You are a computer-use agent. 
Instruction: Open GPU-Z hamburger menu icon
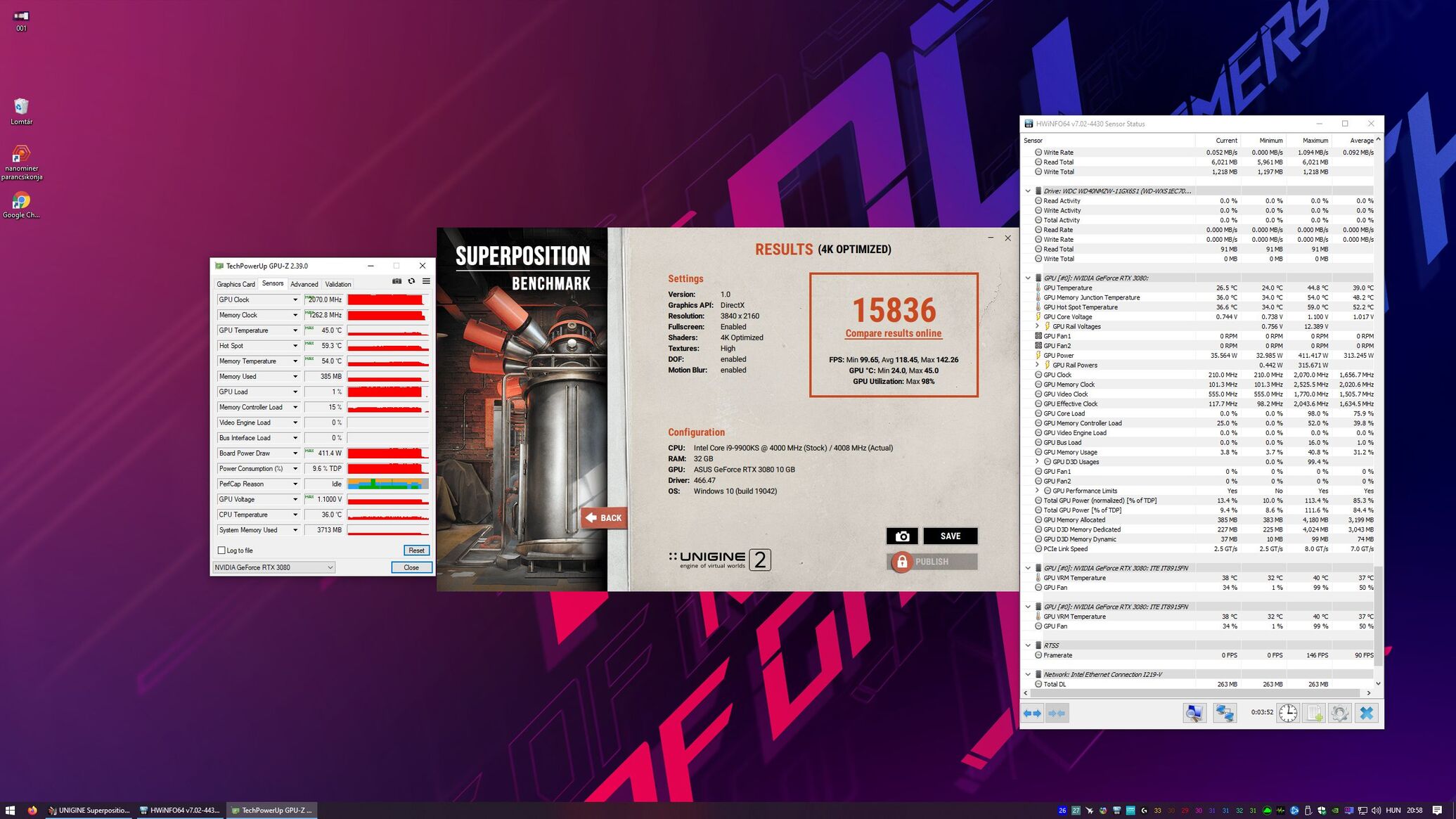pos(426,281)
